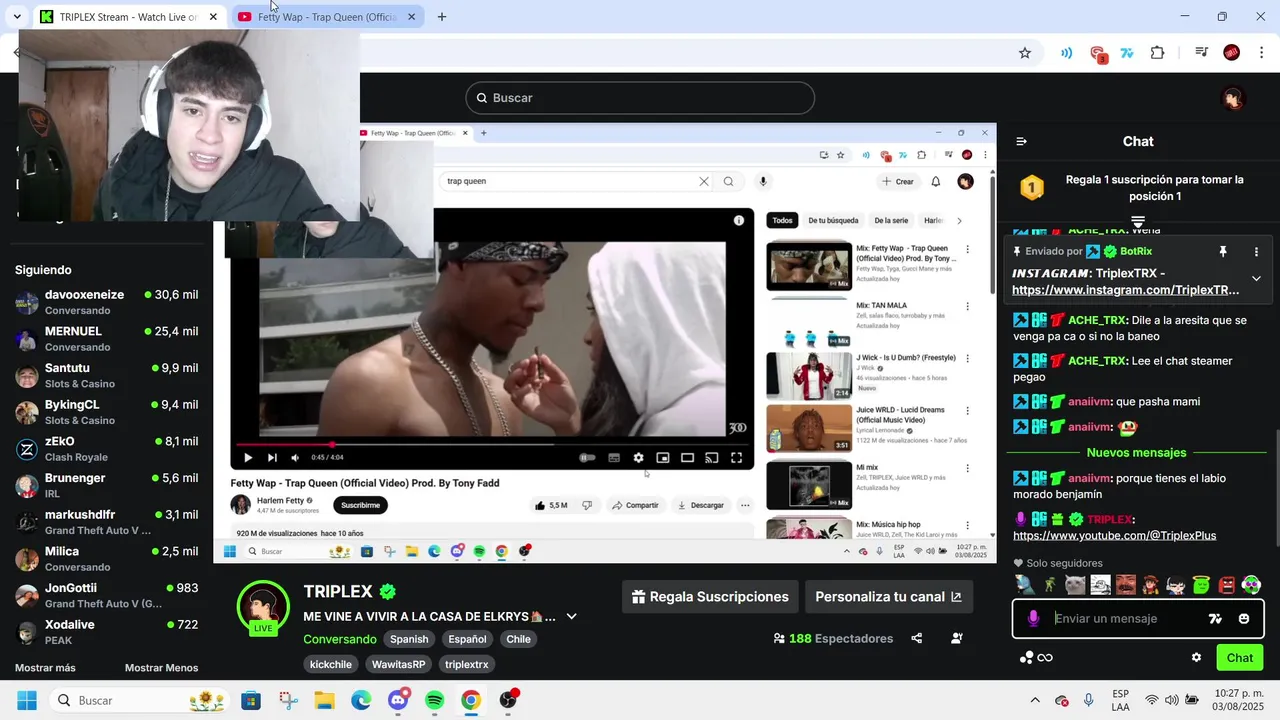Open a new browser tab
Viewport: 1280px width, 720px height.
point(442,17)
